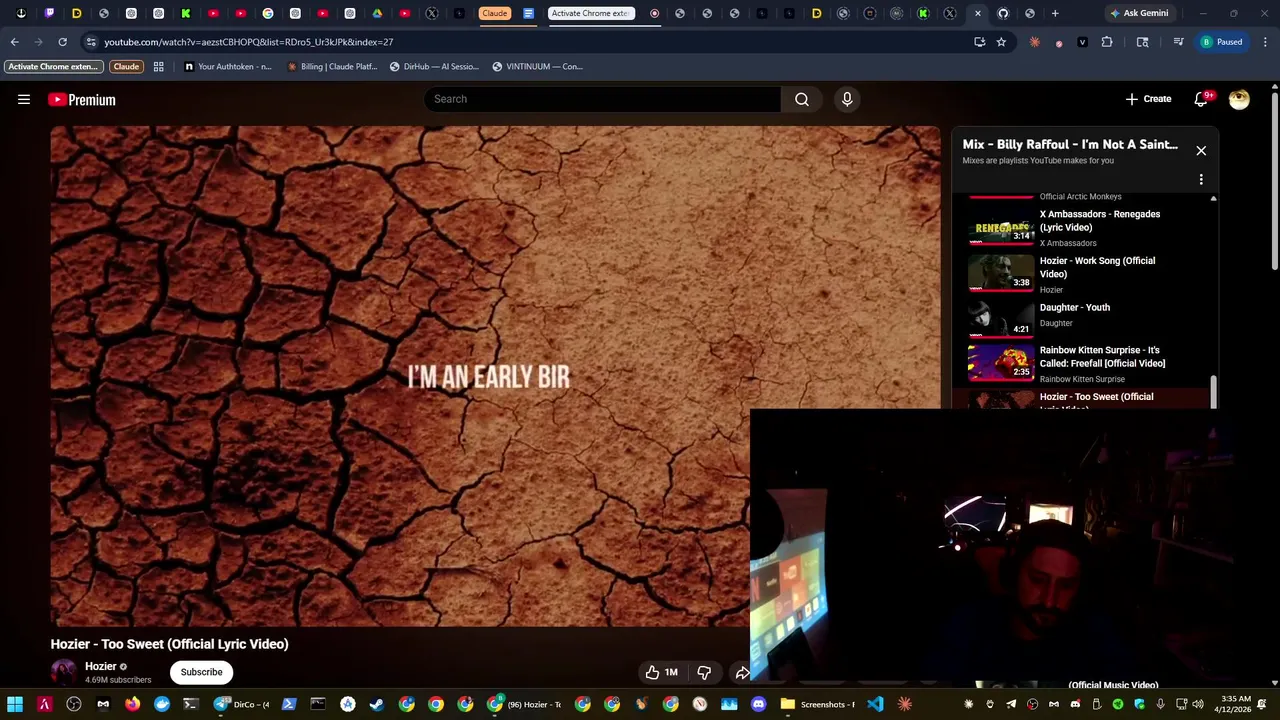Click the Ask Gemini button
The image size is (1280, 720).
(1139, 13)
